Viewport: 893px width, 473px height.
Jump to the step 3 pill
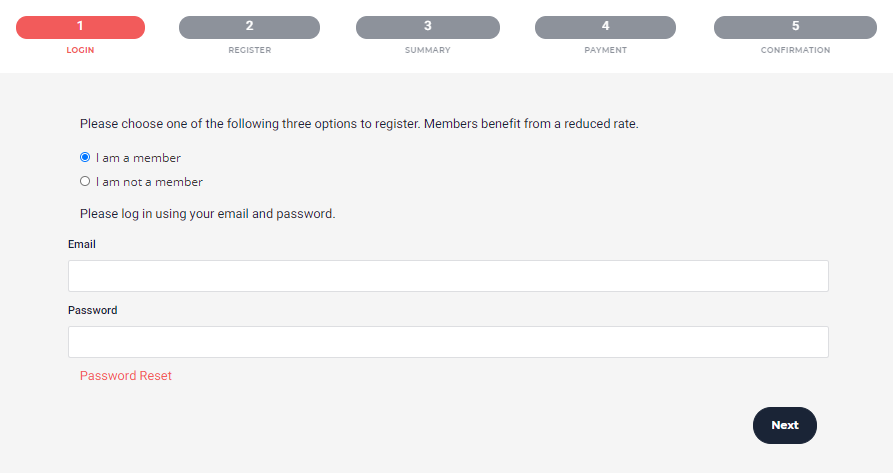(x=428, y=27)
